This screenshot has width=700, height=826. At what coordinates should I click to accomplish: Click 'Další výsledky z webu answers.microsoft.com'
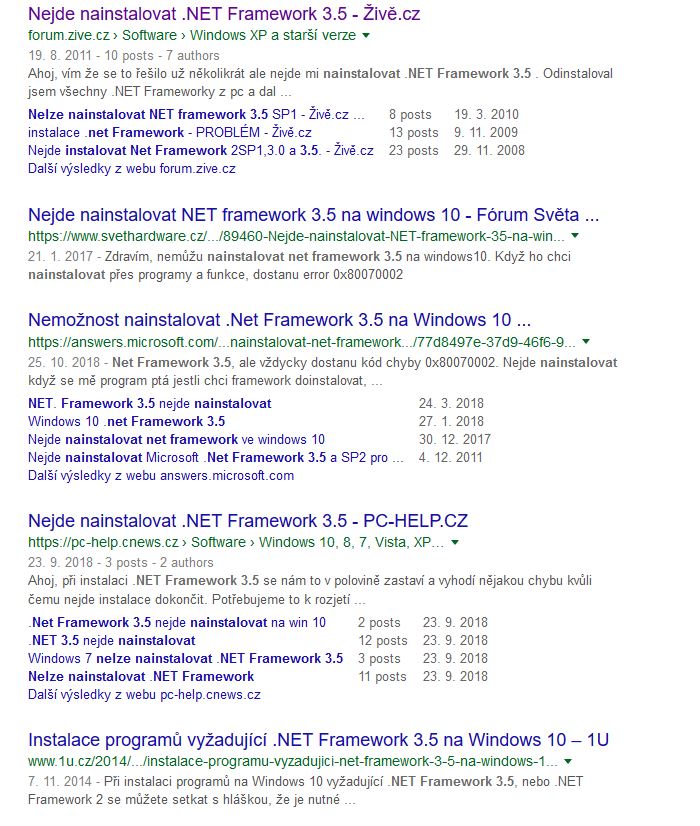pyautogui.click(x=161, y=476)
